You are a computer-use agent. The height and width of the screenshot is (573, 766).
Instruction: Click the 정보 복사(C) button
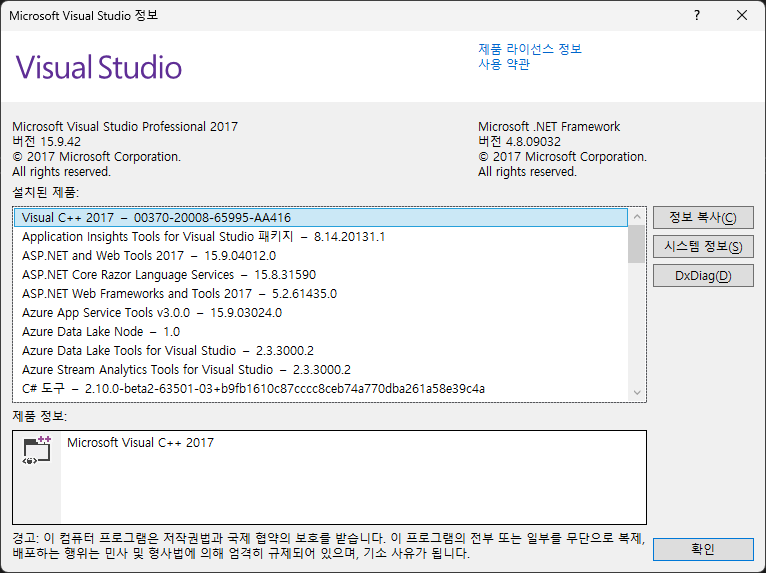pyautogui.click(x=703, y=217)
